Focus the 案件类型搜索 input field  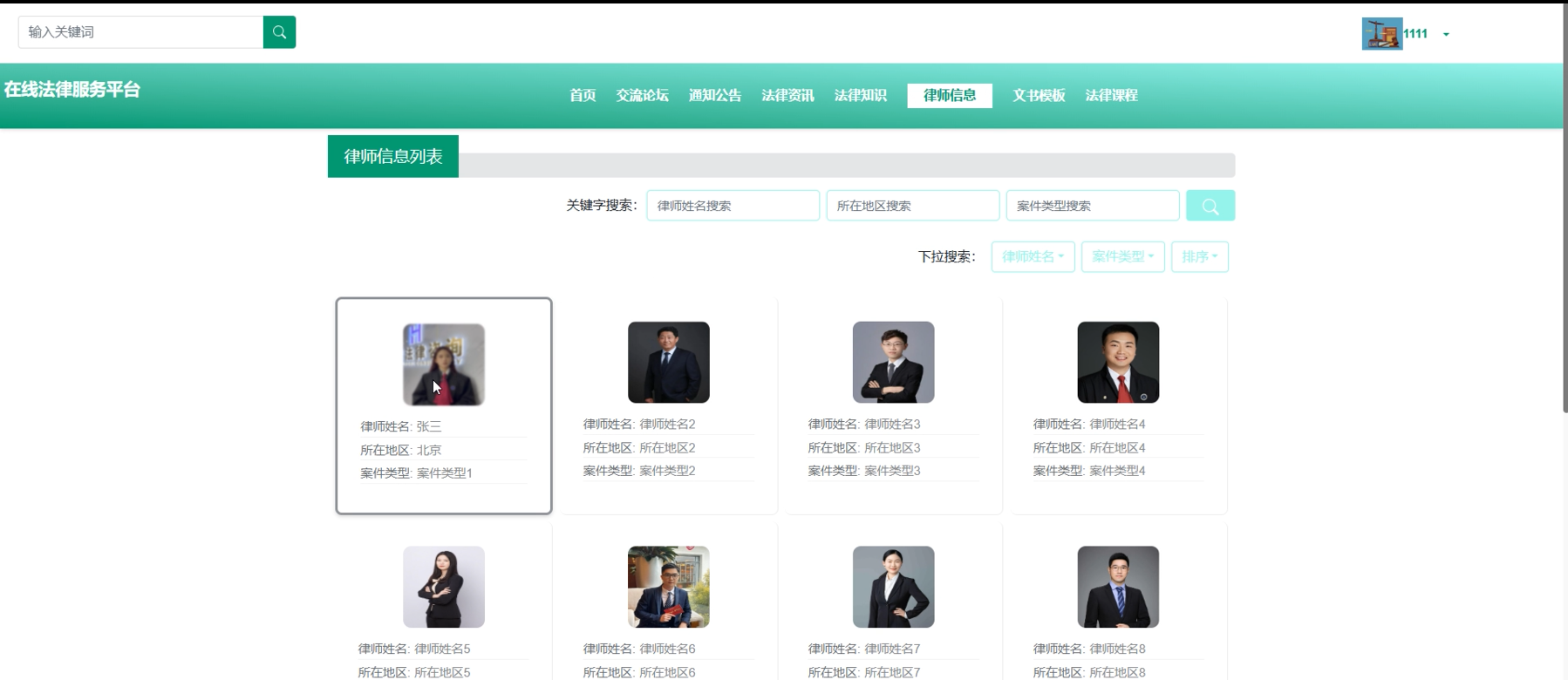(1092, 206)
